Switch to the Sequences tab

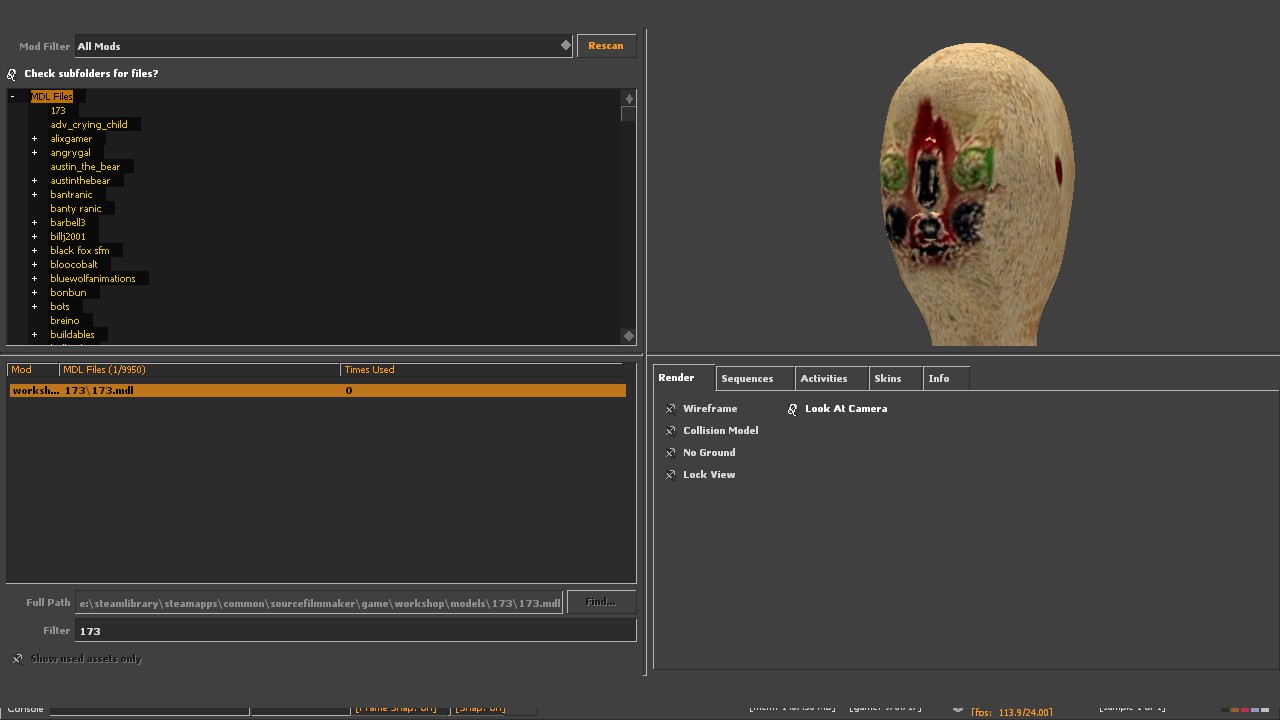[x=747, y=379]
